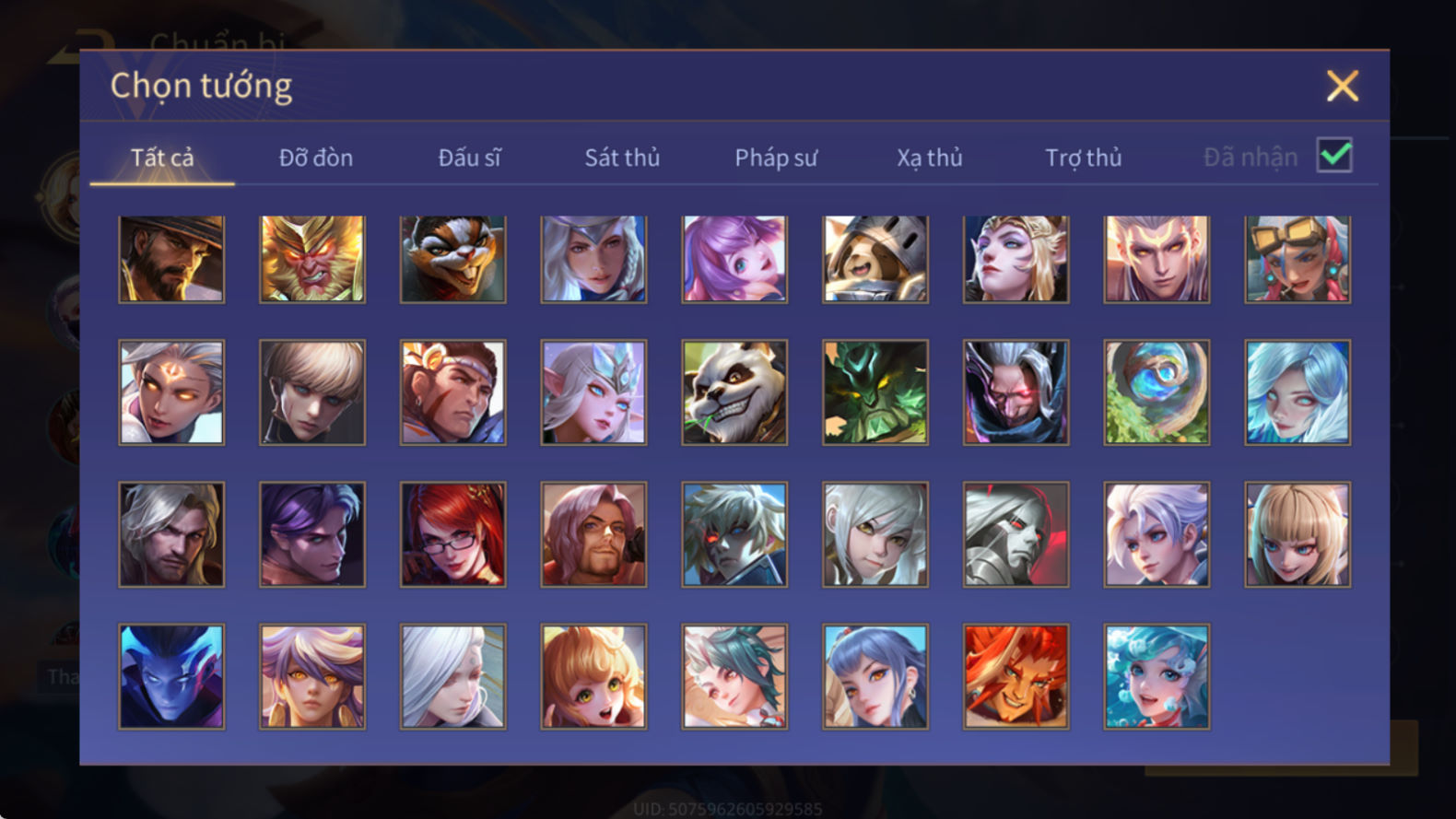Select the blue-skinned dark hero portrait
The width and height of the screenshot is (1456, 819).
pos(171,676)
